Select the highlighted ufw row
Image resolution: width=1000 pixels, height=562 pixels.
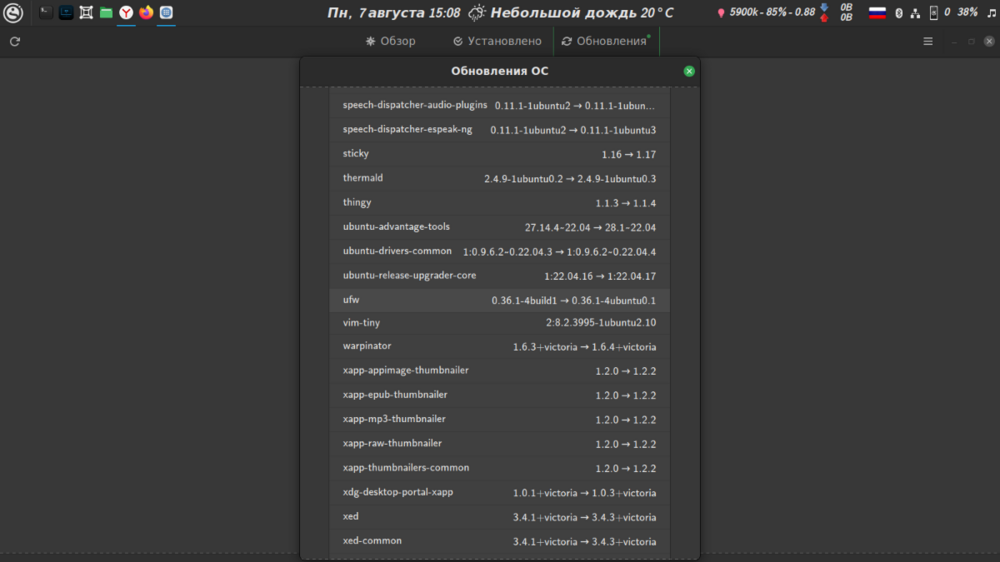pyautogui.click(x=499, y=300)
